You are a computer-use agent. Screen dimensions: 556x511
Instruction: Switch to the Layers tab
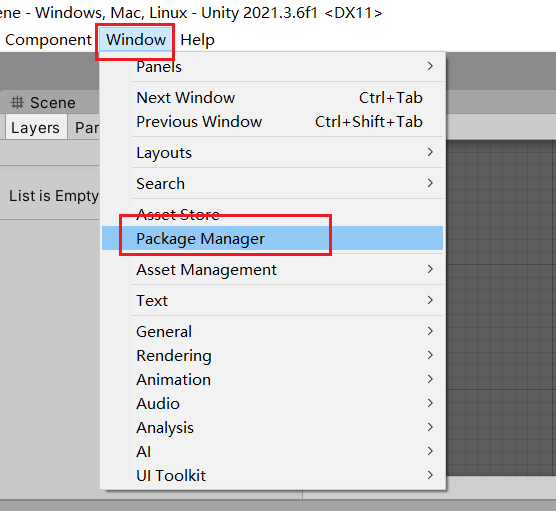click(35, 127)
